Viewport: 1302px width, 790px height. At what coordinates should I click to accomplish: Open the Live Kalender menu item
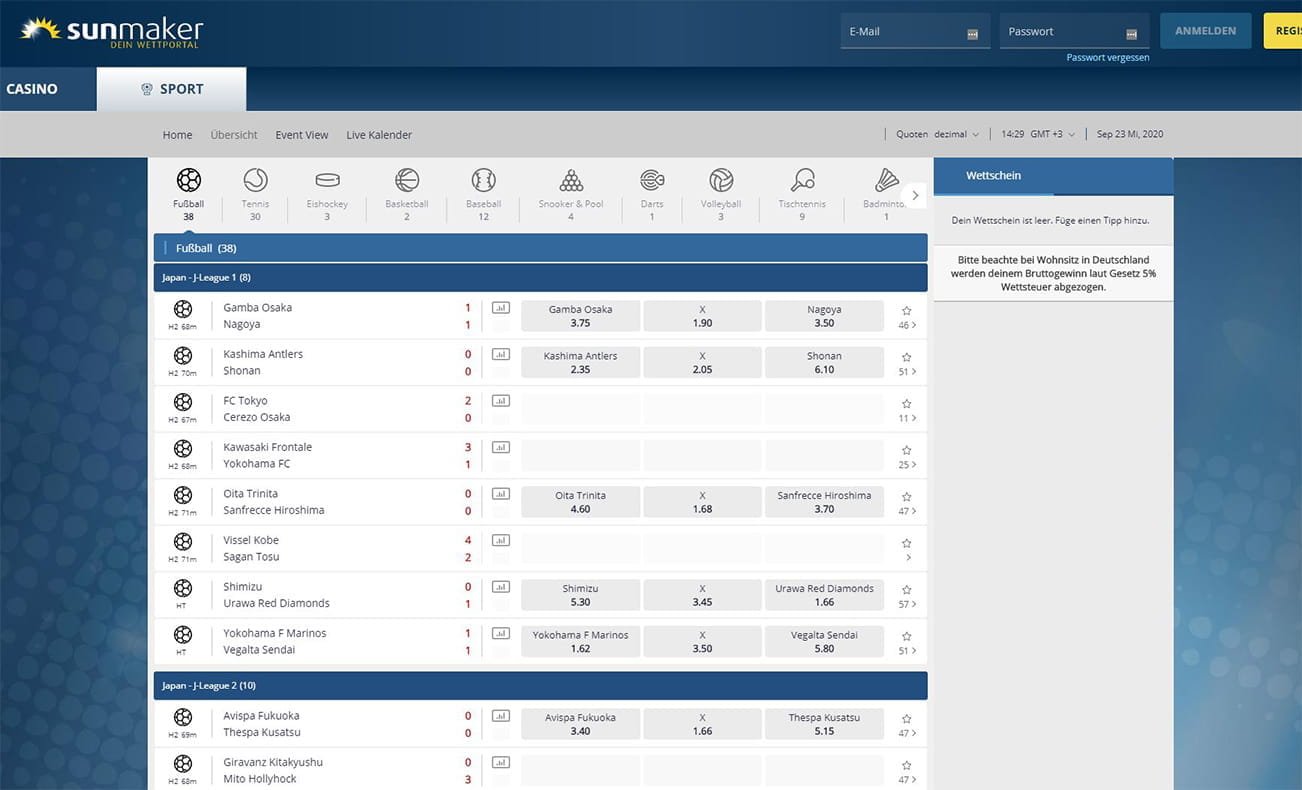click(379, 135)
